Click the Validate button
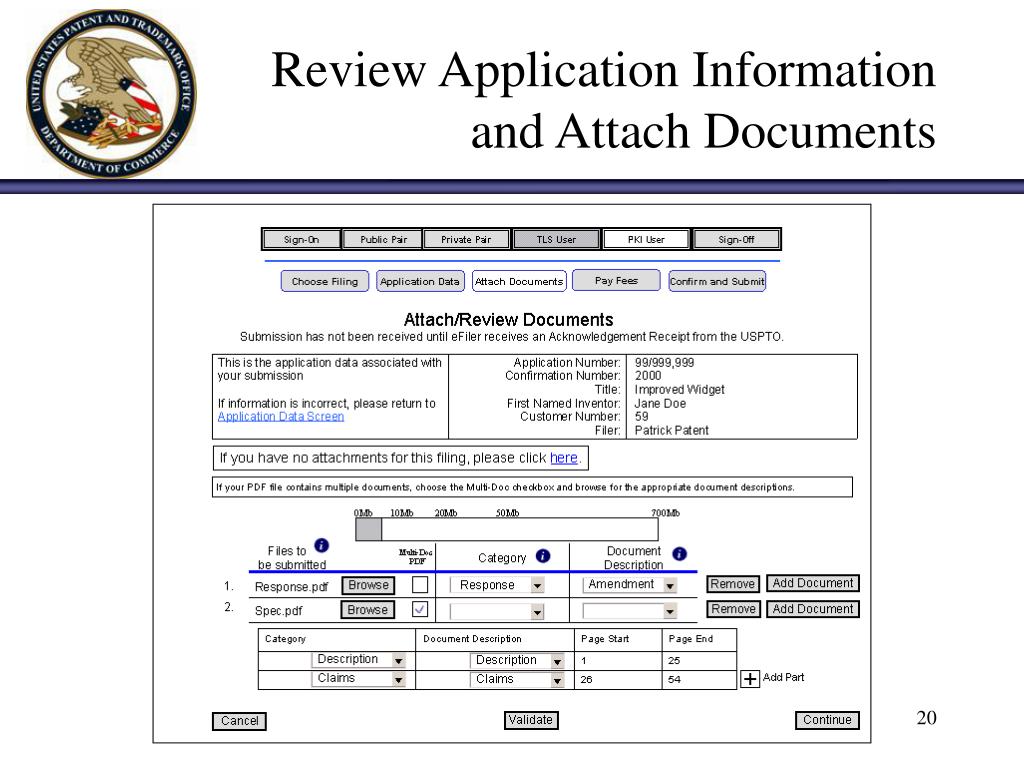The image size is (1024, 768). (531, 720)
